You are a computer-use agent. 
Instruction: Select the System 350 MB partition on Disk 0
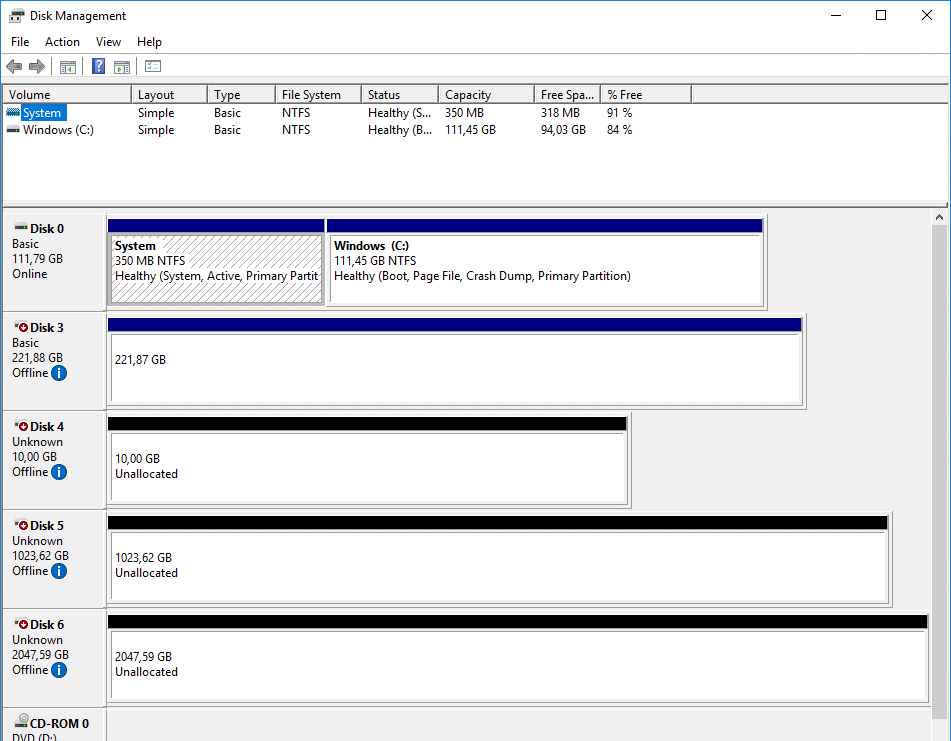(x=216, y=262)
